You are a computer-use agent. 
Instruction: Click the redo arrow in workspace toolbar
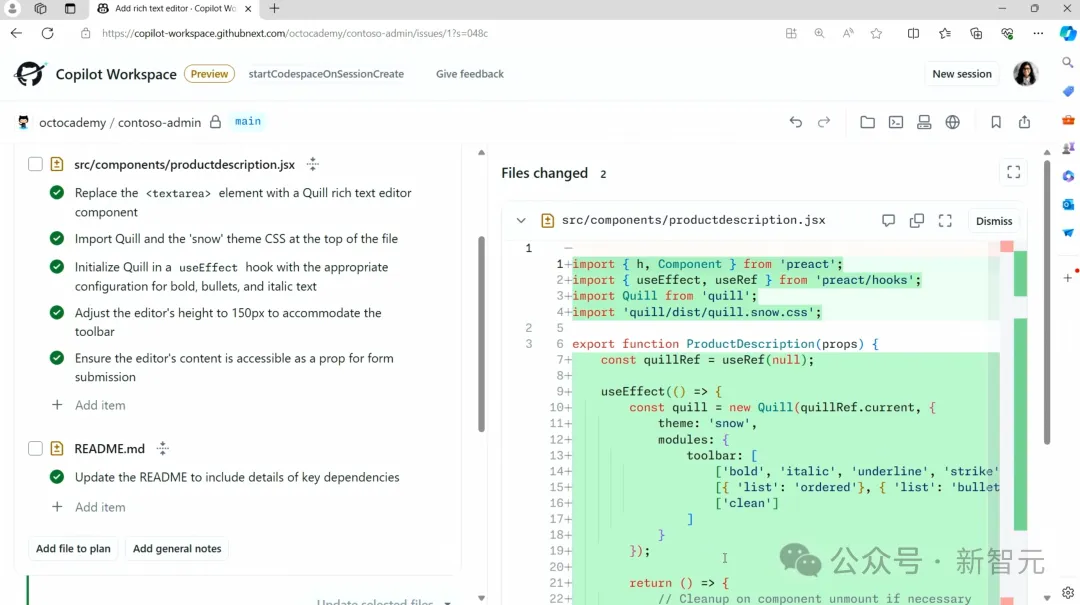(824, 122)
